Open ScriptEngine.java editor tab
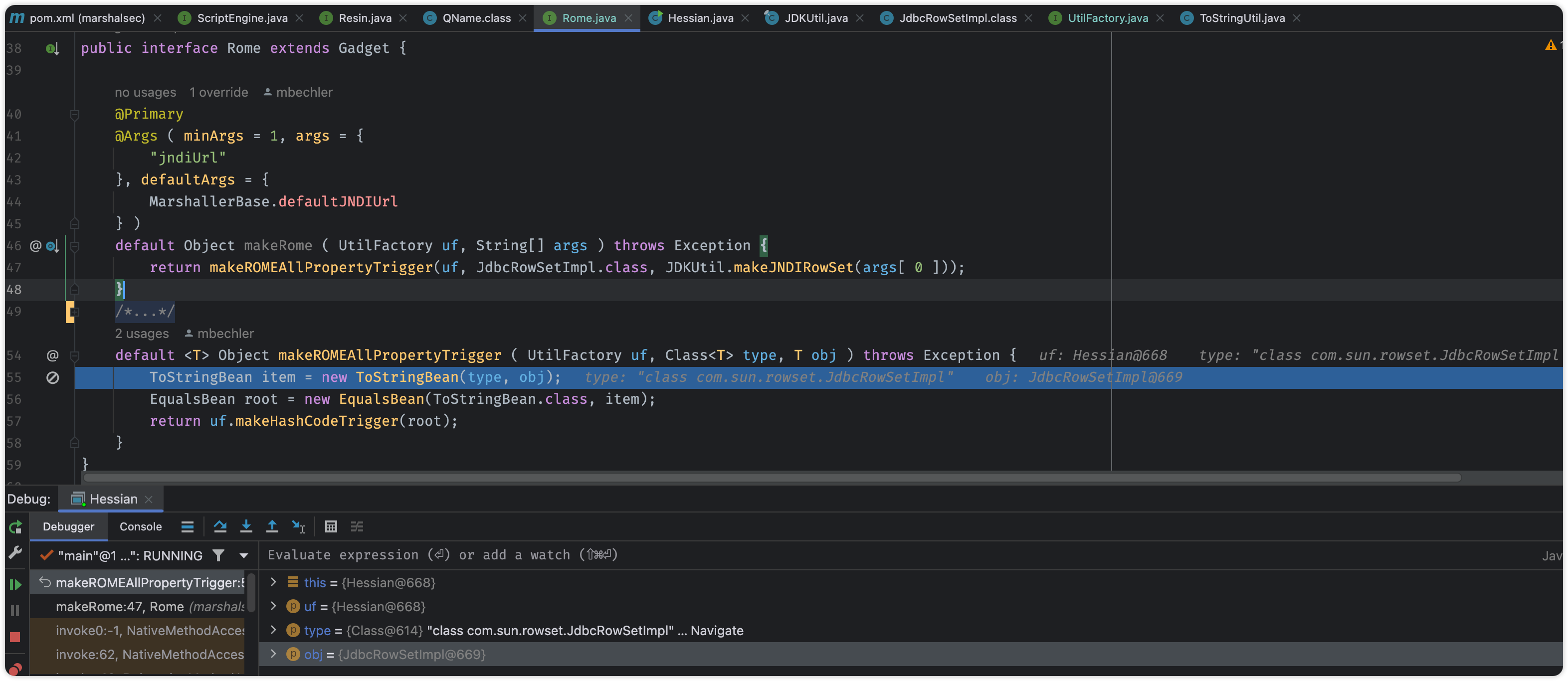 (x=242, y=18)
